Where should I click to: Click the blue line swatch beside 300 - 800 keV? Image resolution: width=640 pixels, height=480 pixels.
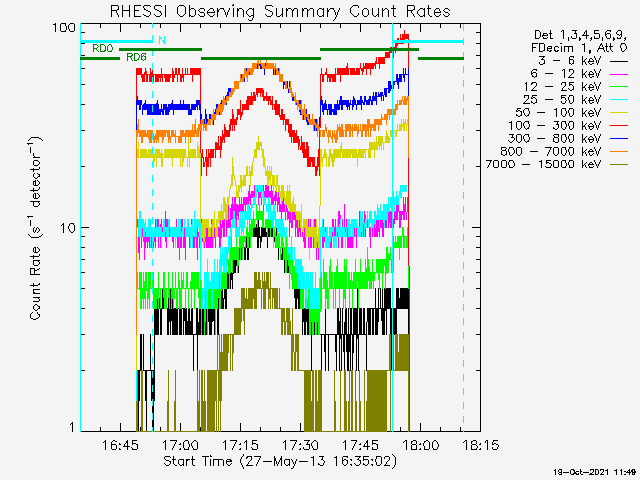(619, 139)
